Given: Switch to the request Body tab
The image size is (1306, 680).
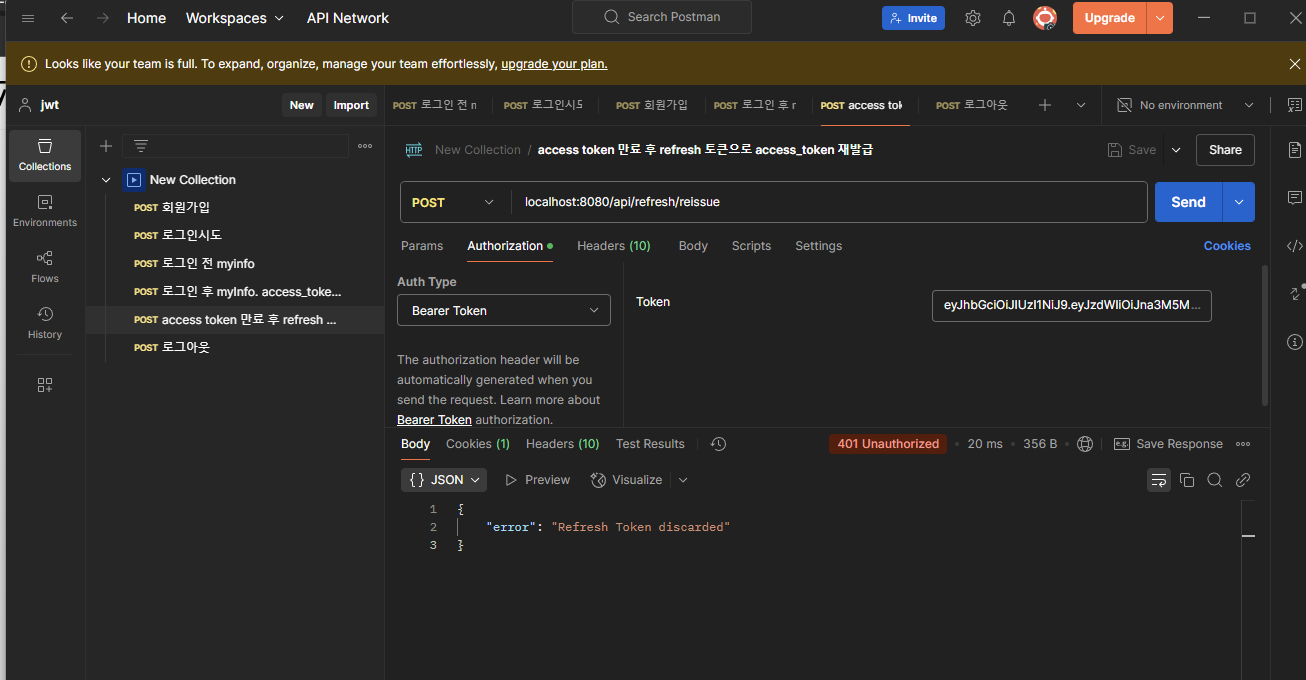Looking at the screenshot, I should 693,246.
